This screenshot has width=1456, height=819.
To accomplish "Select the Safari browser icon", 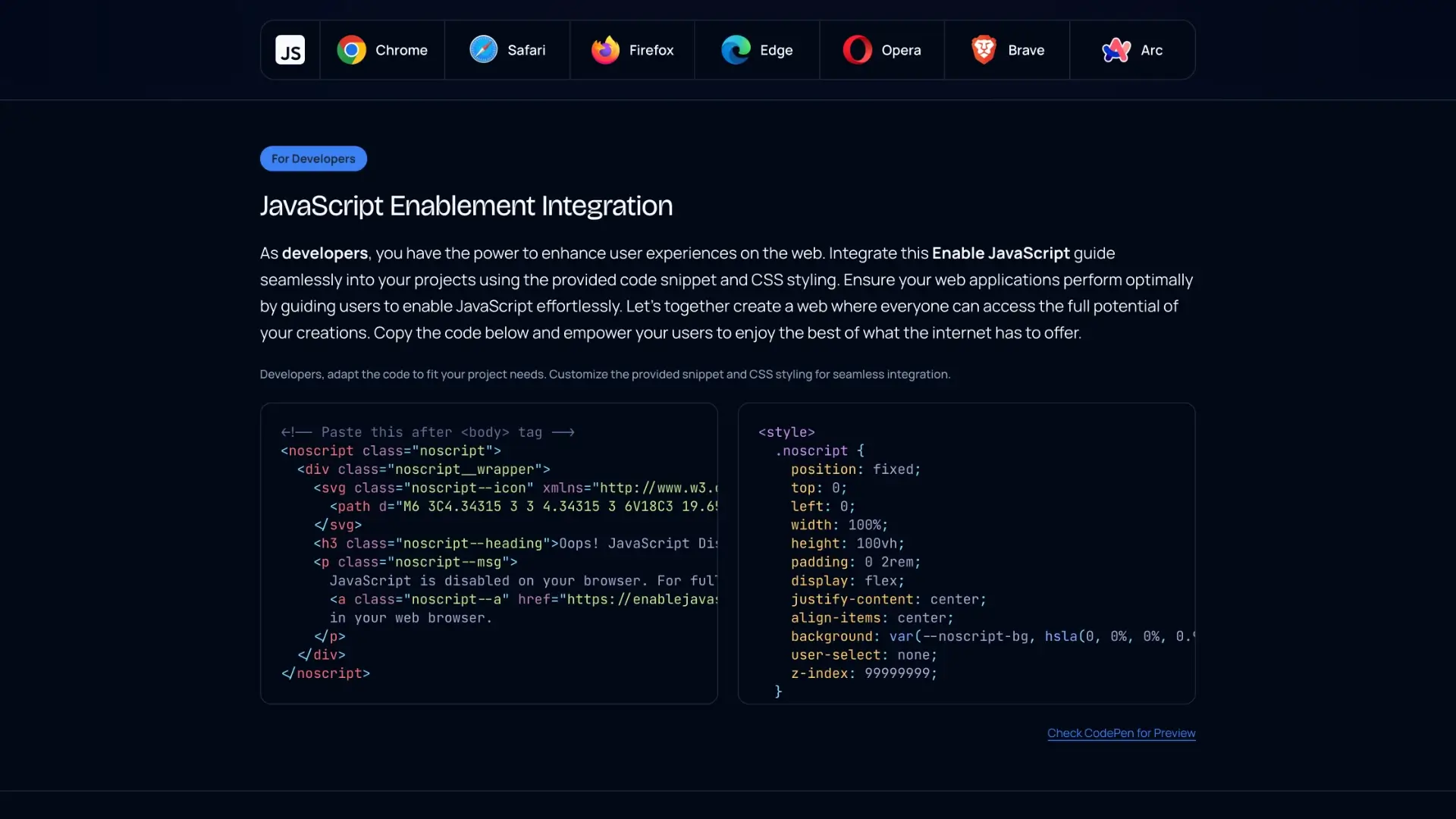I will tap(483, 49).
